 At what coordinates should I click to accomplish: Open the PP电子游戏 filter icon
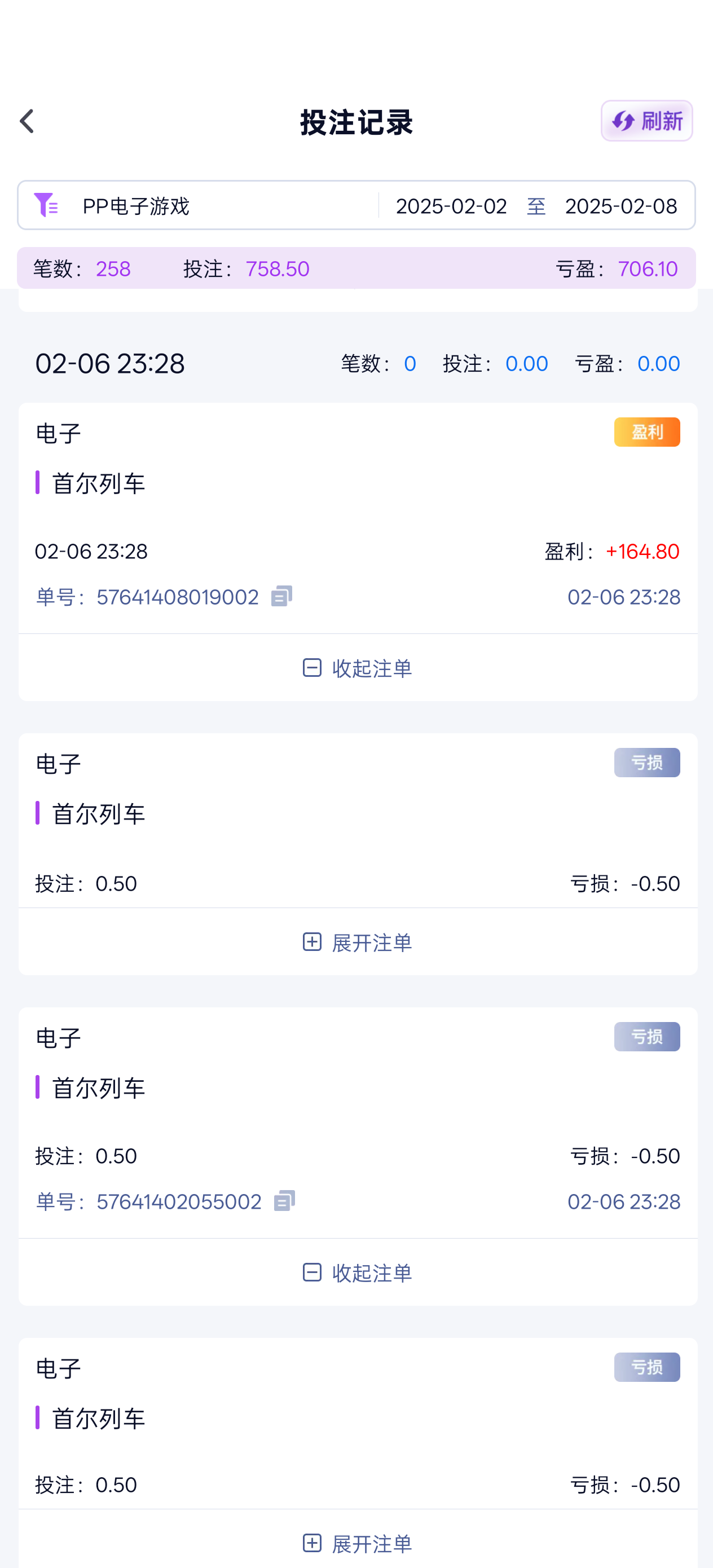(46, 205)
